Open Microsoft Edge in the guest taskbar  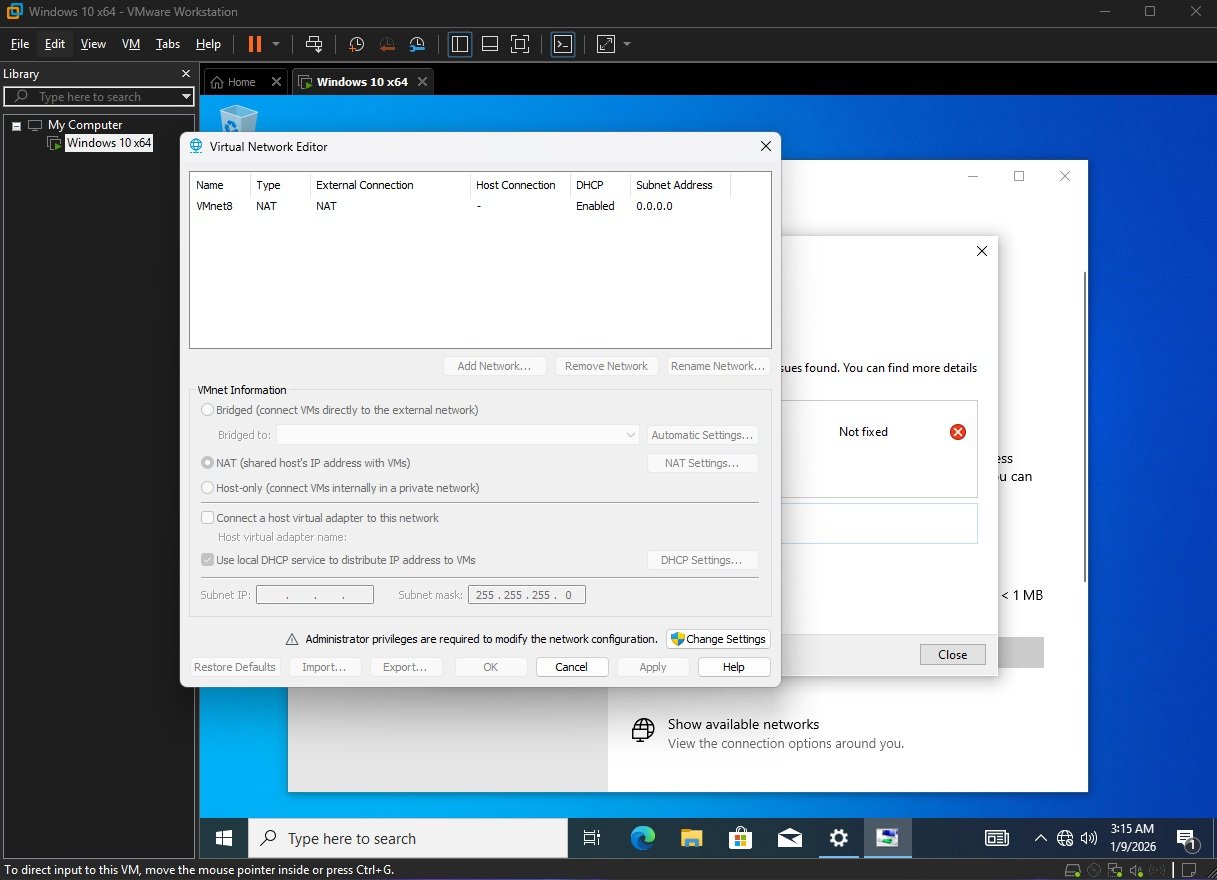(x=642, y=838)
